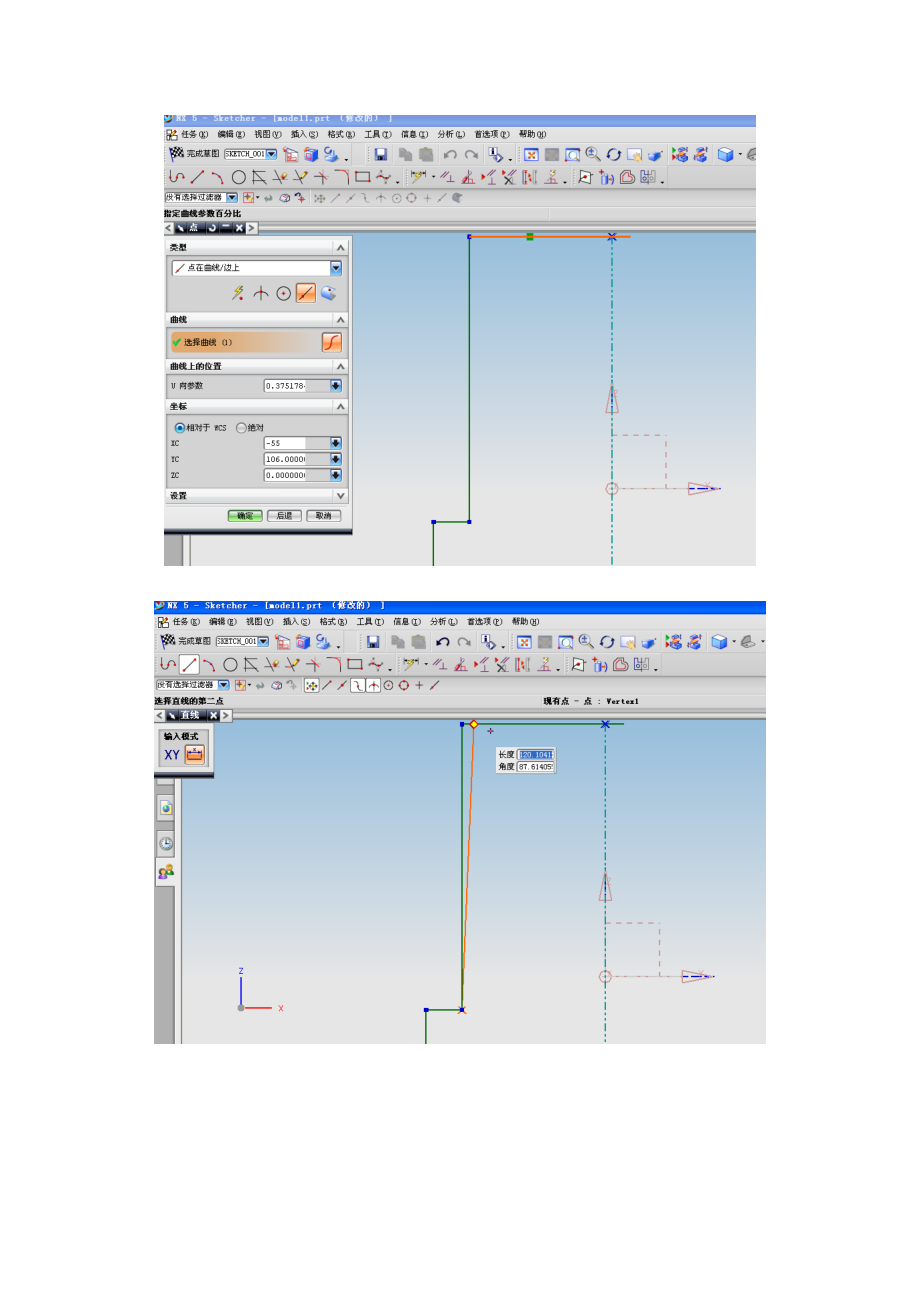Image resolution: width=920 pixels, height=1302 pixels.
Task: Click the 后退 (Back) button
Action: (284, 516)
